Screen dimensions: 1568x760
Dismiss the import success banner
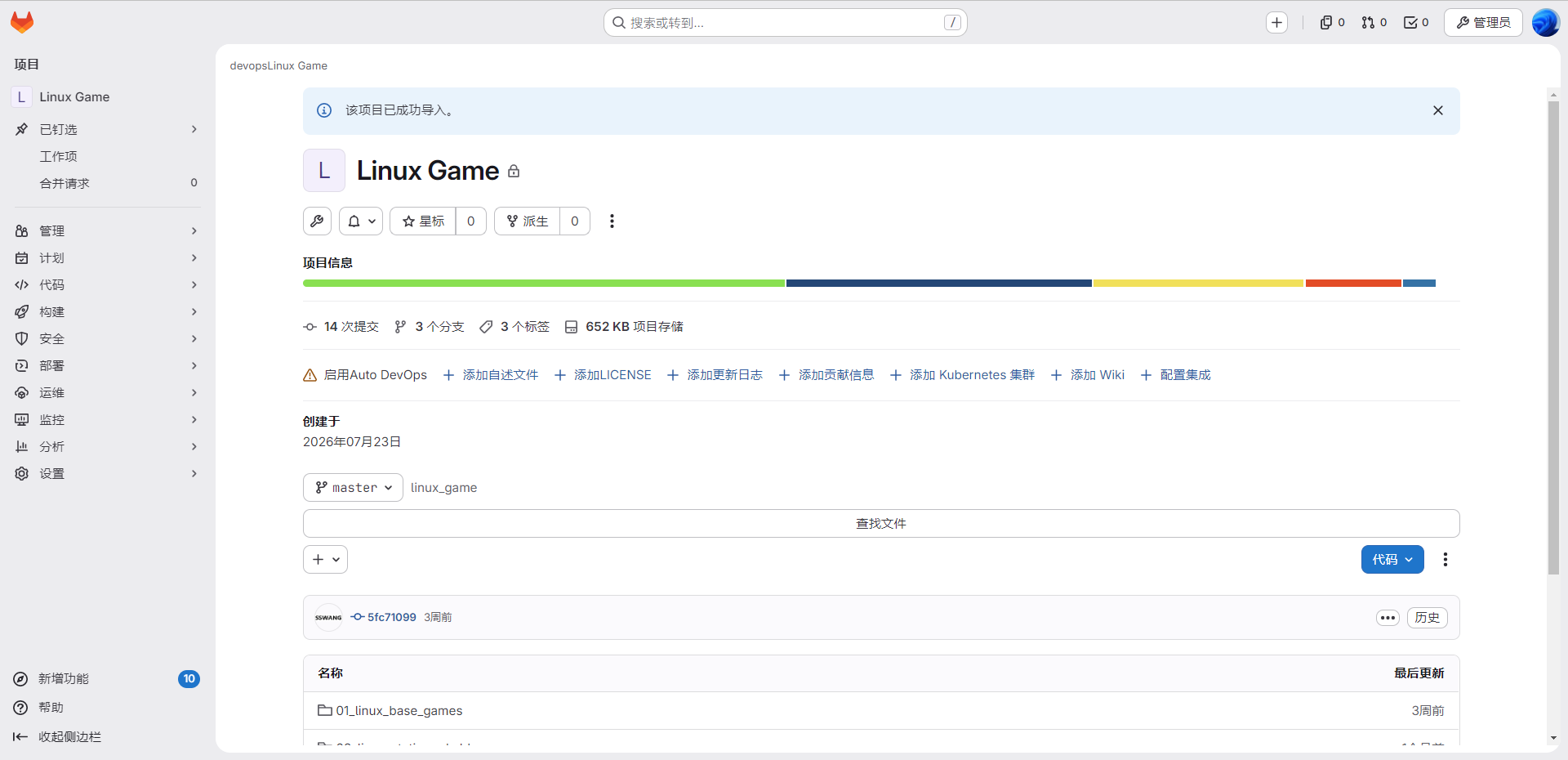(1438, 110)
